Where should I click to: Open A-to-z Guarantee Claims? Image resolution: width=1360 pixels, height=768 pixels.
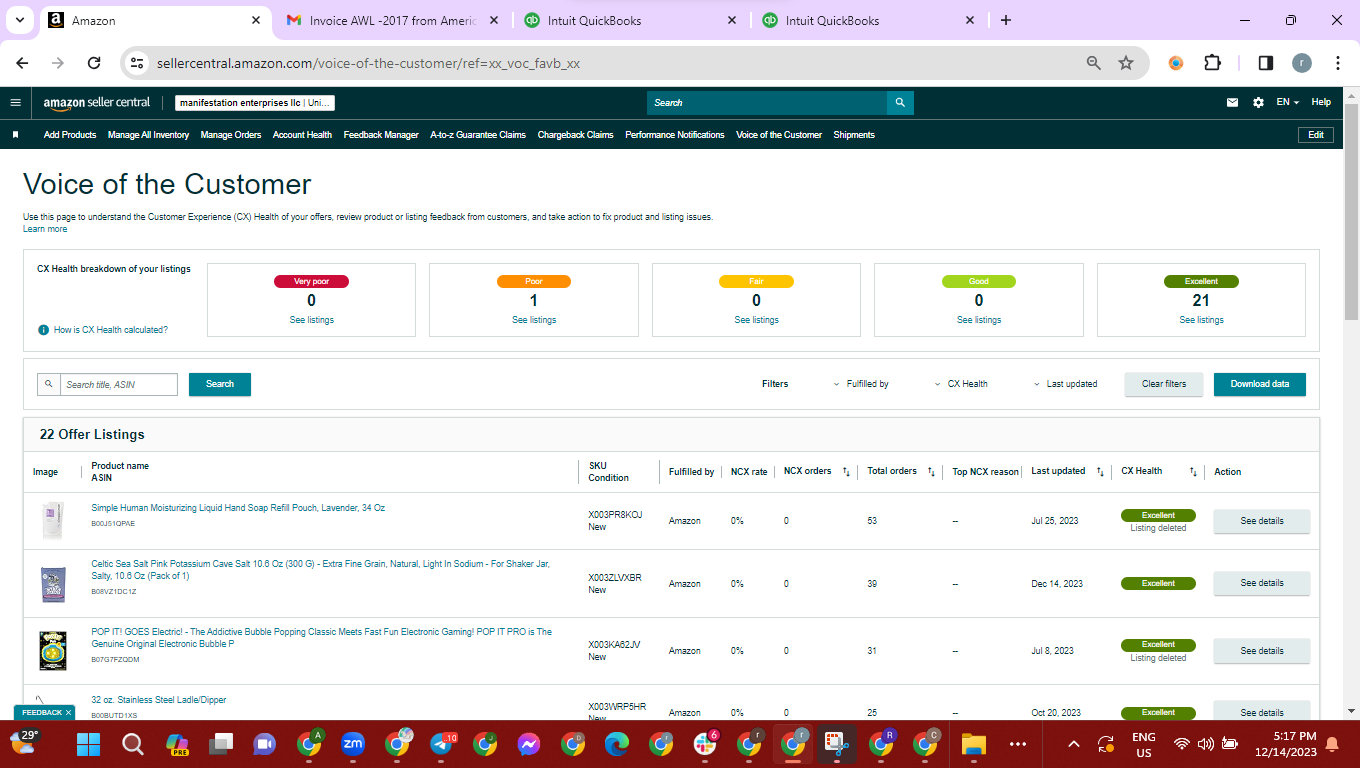[478, 135]
